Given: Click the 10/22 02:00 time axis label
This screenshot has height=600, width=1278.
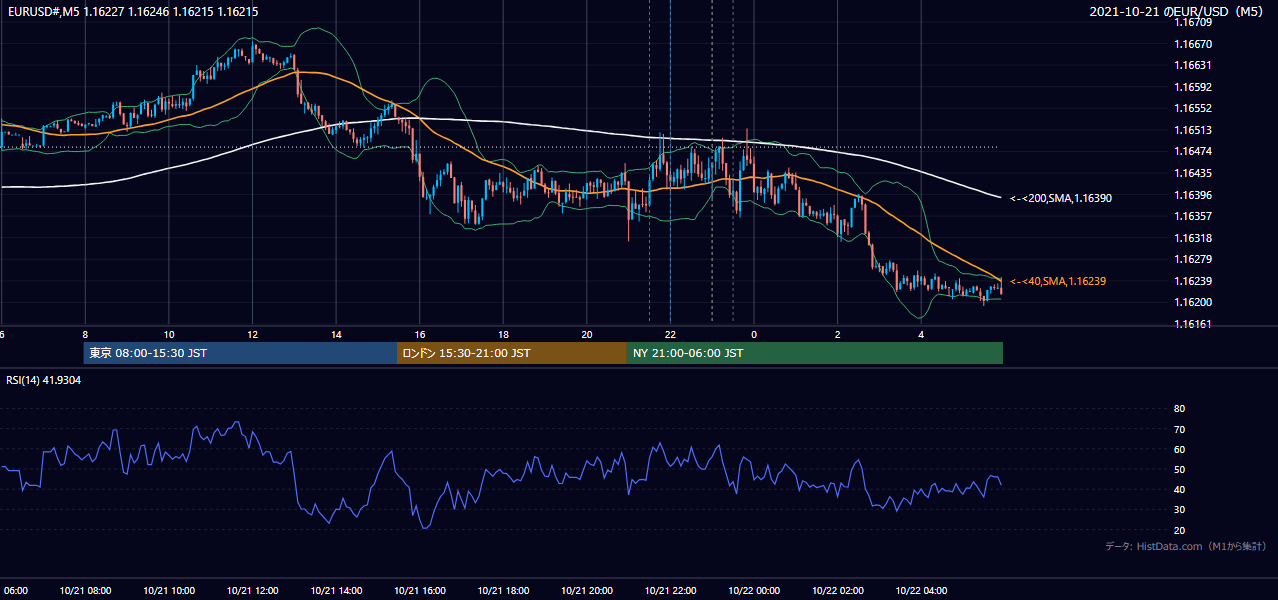Looking at the screenshot, I should tap(837, 590).
